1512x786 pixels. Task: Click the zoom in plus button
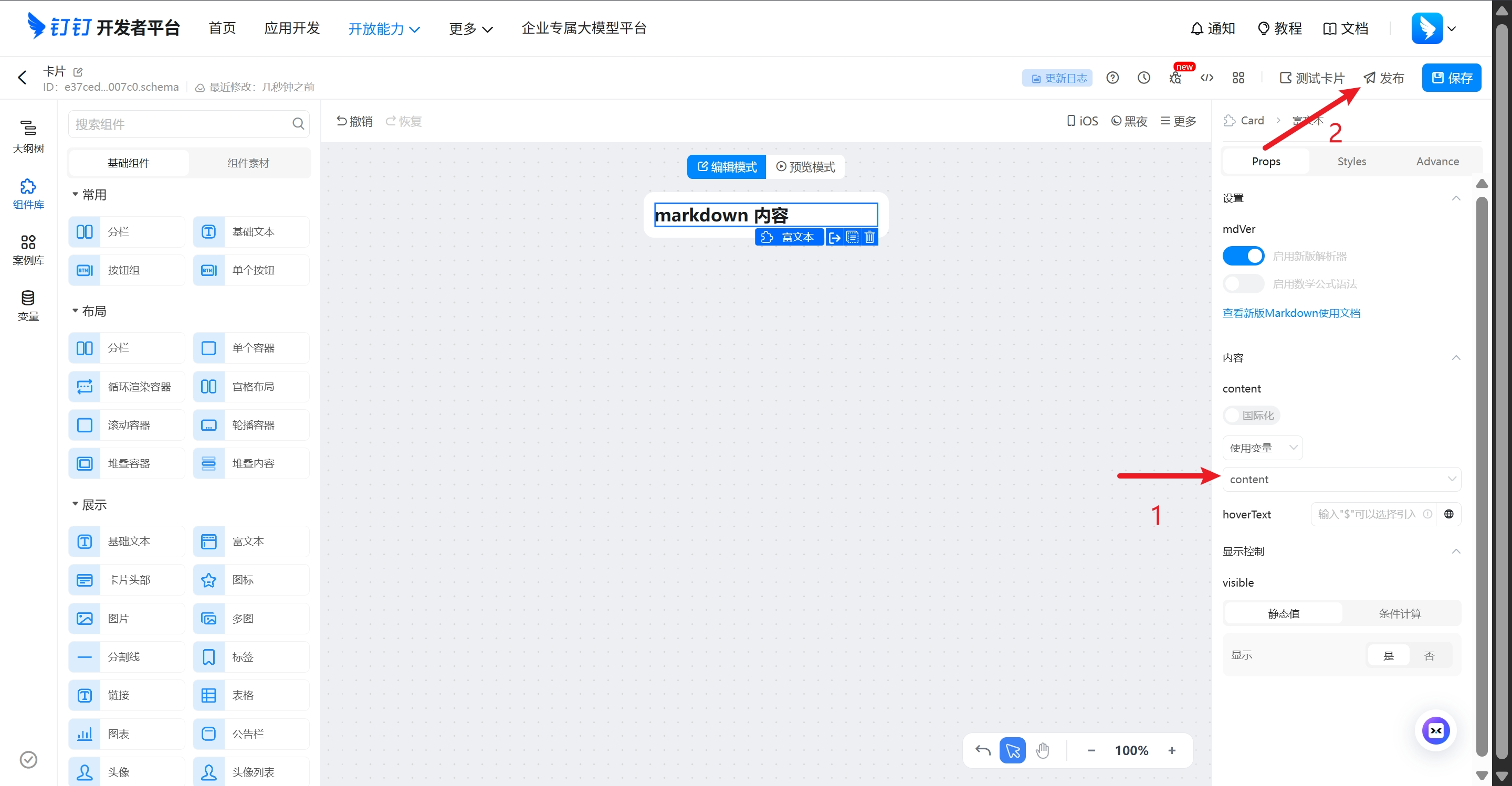1172,750
